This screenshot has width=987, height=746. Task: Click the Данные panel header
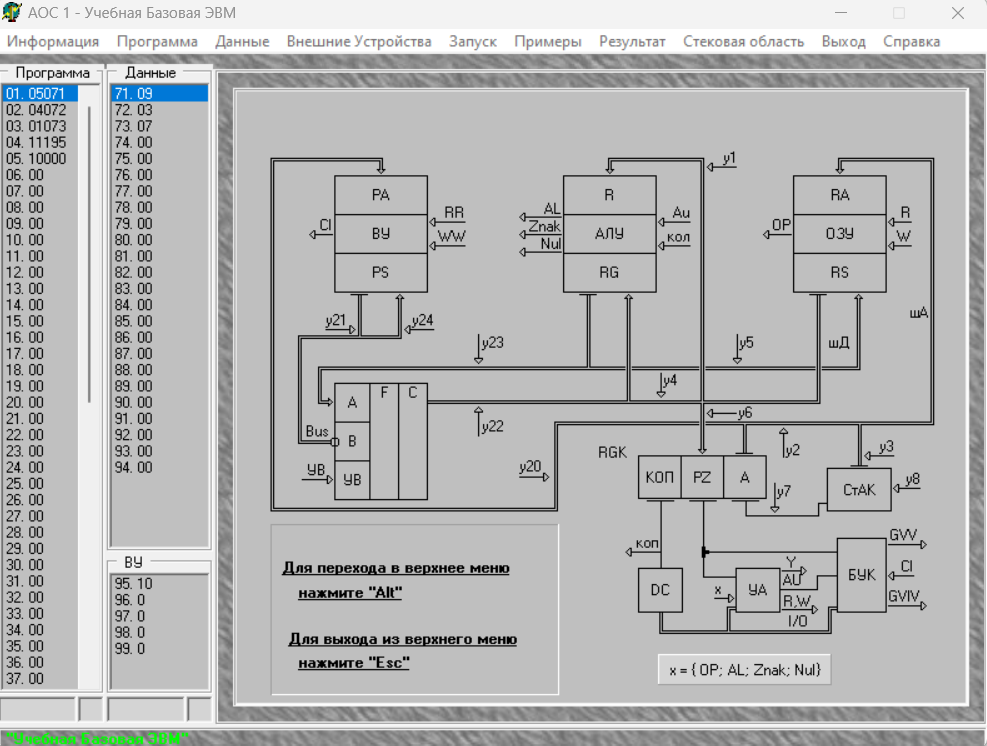(x=150, y=73)
